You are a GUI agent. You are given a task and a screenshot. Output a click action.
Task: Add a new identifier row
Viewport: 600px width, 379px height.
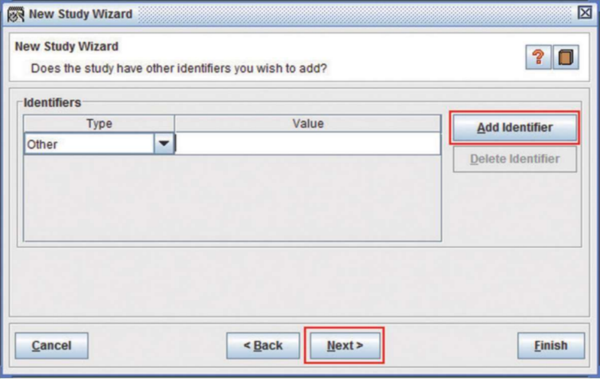click(x=515, y=127)
